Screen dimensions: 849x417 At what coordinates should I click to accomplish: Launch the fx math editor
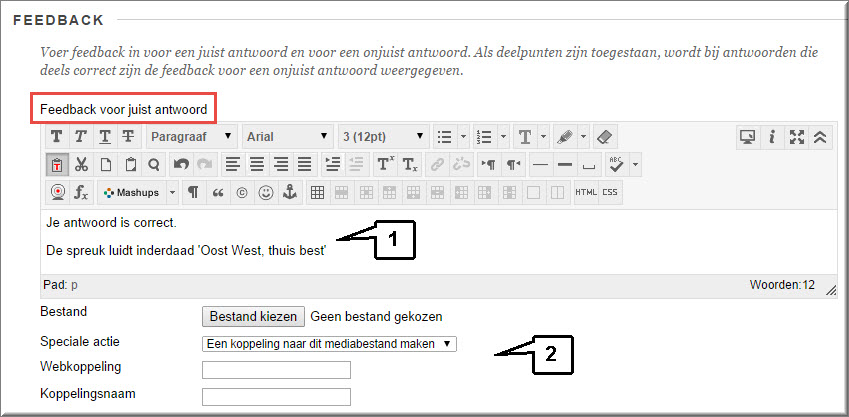click(x=82, y=193)
